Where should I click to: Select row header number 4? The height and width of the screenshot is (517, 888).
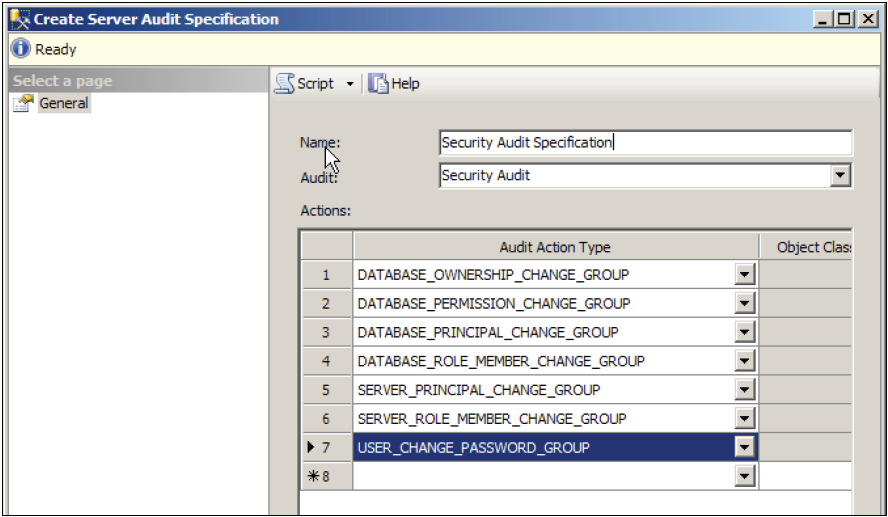pos(326,361)
